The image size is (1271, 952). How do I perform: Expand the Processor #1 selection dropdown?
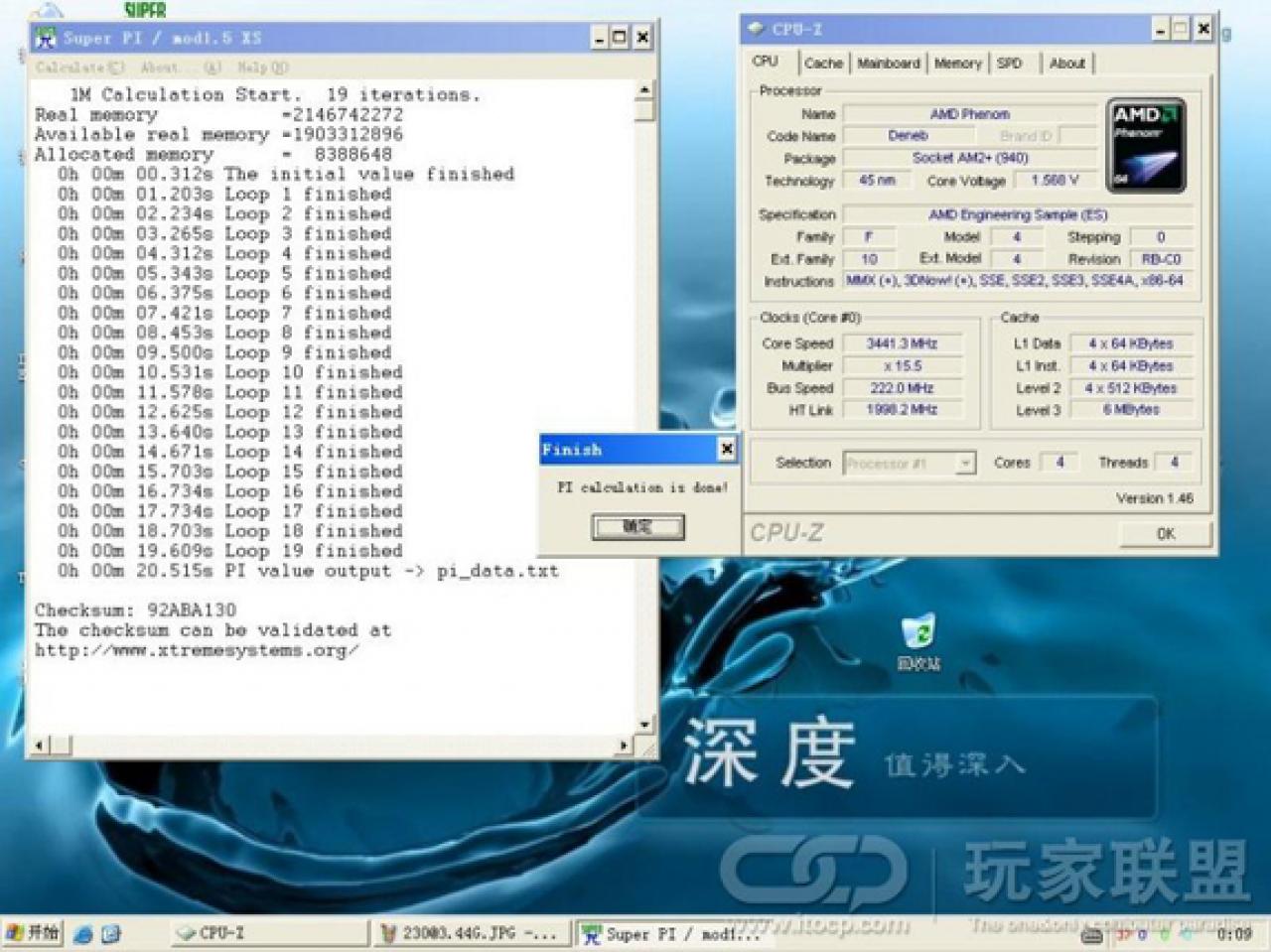click(x=964, y=463)
